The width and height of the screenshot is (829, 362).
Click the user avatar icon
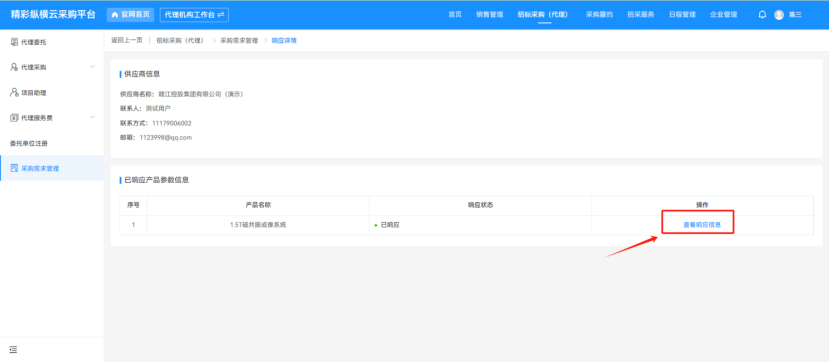coord(779,15)
